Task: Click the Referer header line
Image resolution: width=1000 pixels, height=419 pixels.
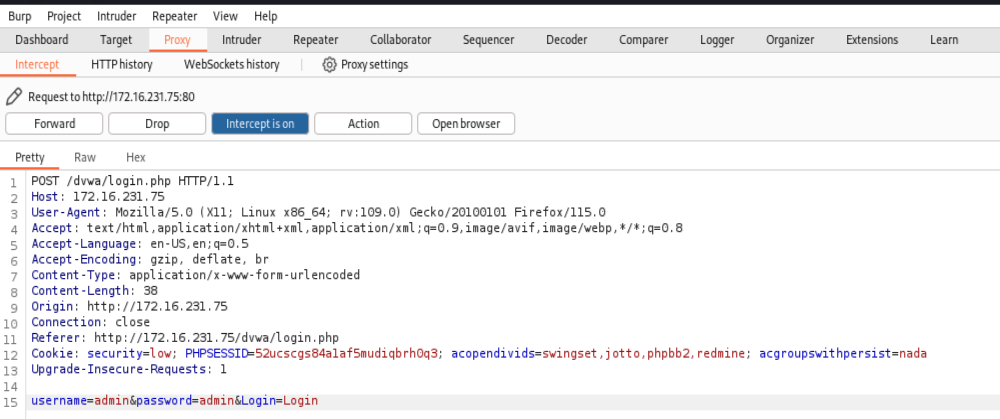Action: 185,337
